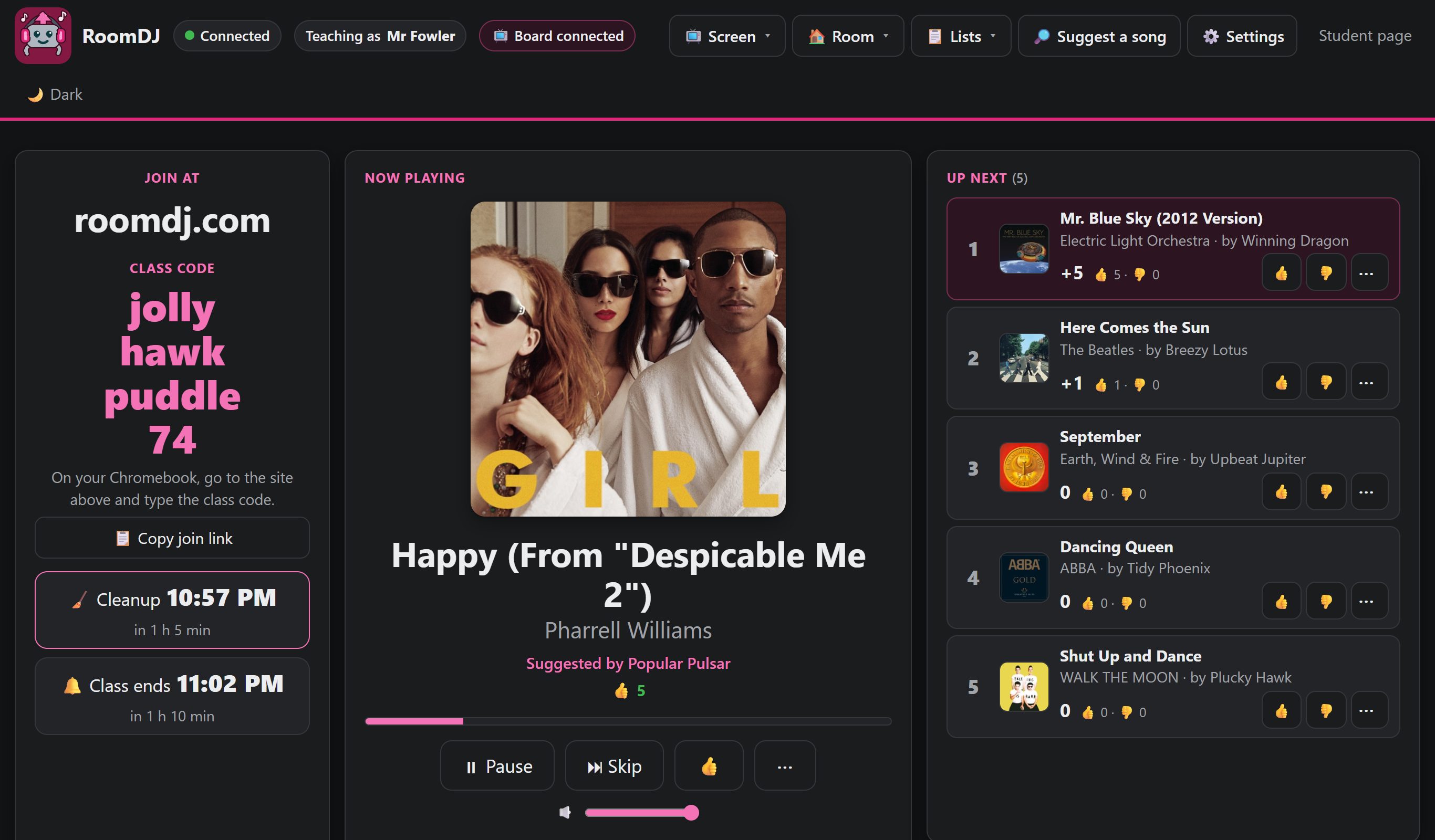
Task: Seek within the song progress bar
Action: coord(628,721)
